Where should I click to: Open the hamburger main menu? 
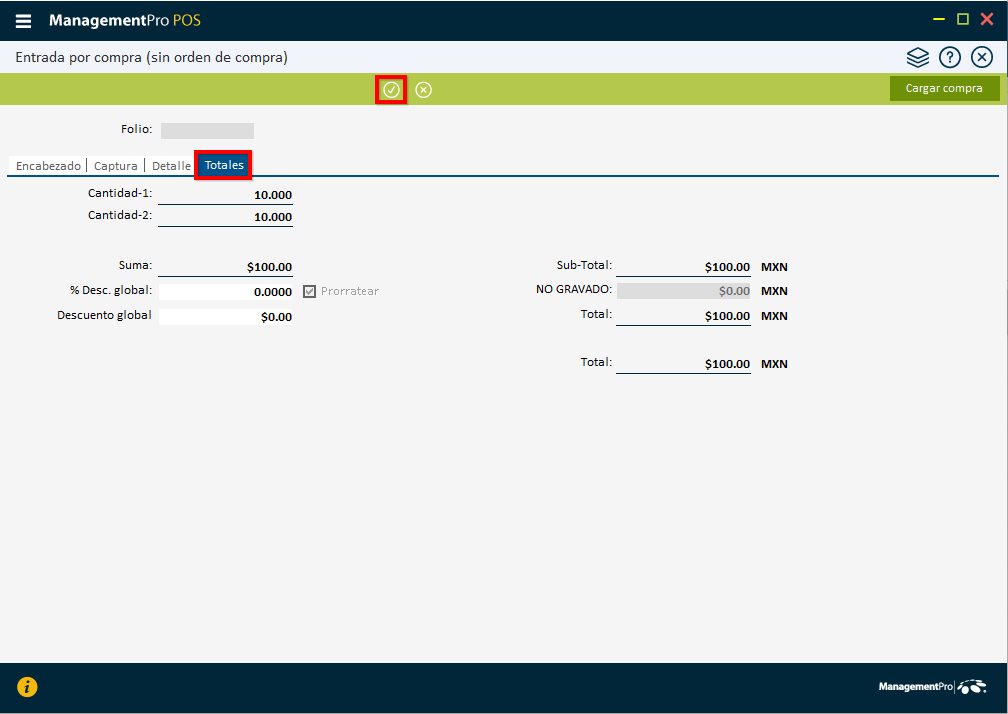coord(23,21)
